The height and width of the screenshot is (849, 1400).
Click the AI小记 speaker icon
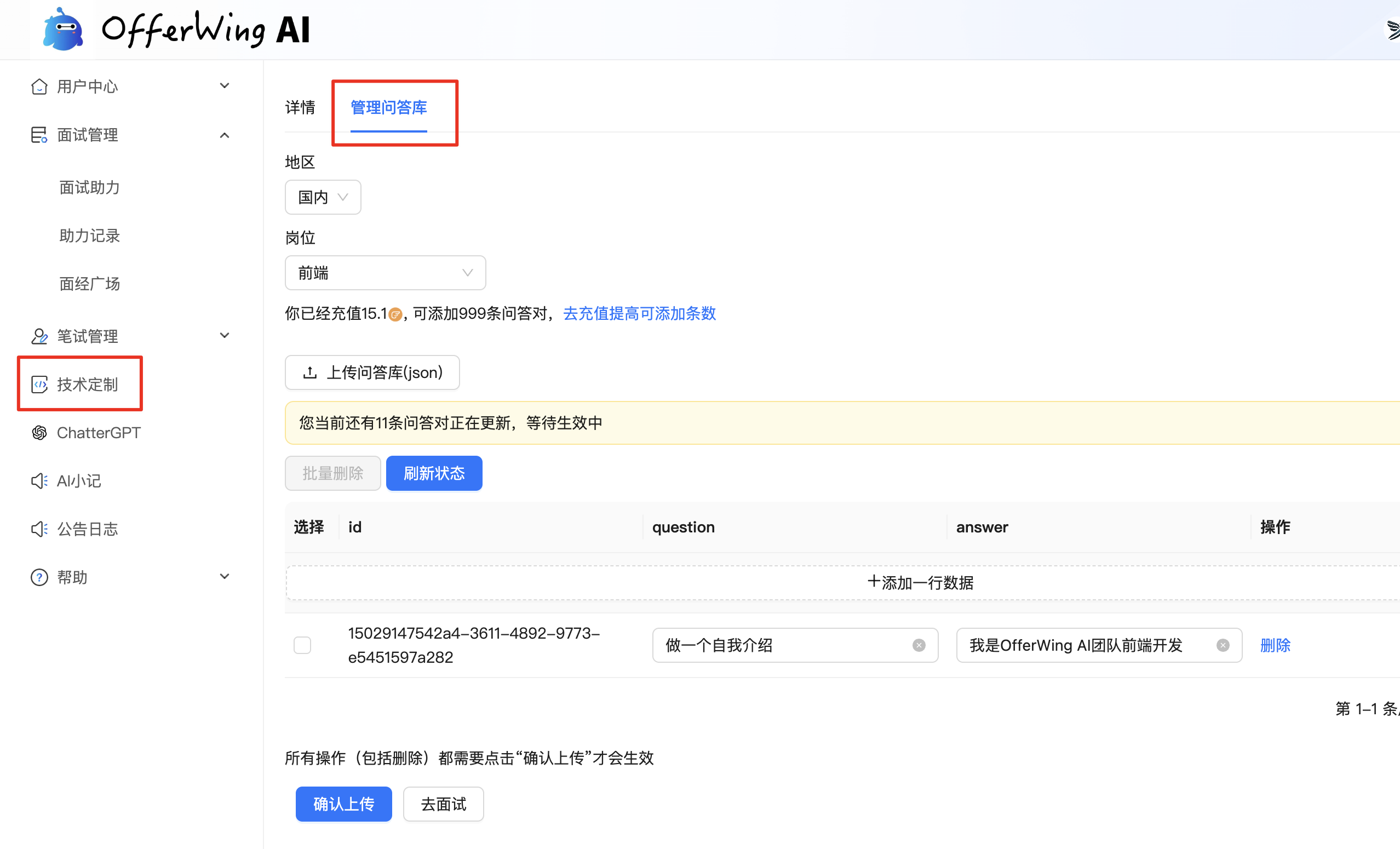click(39, 481)
